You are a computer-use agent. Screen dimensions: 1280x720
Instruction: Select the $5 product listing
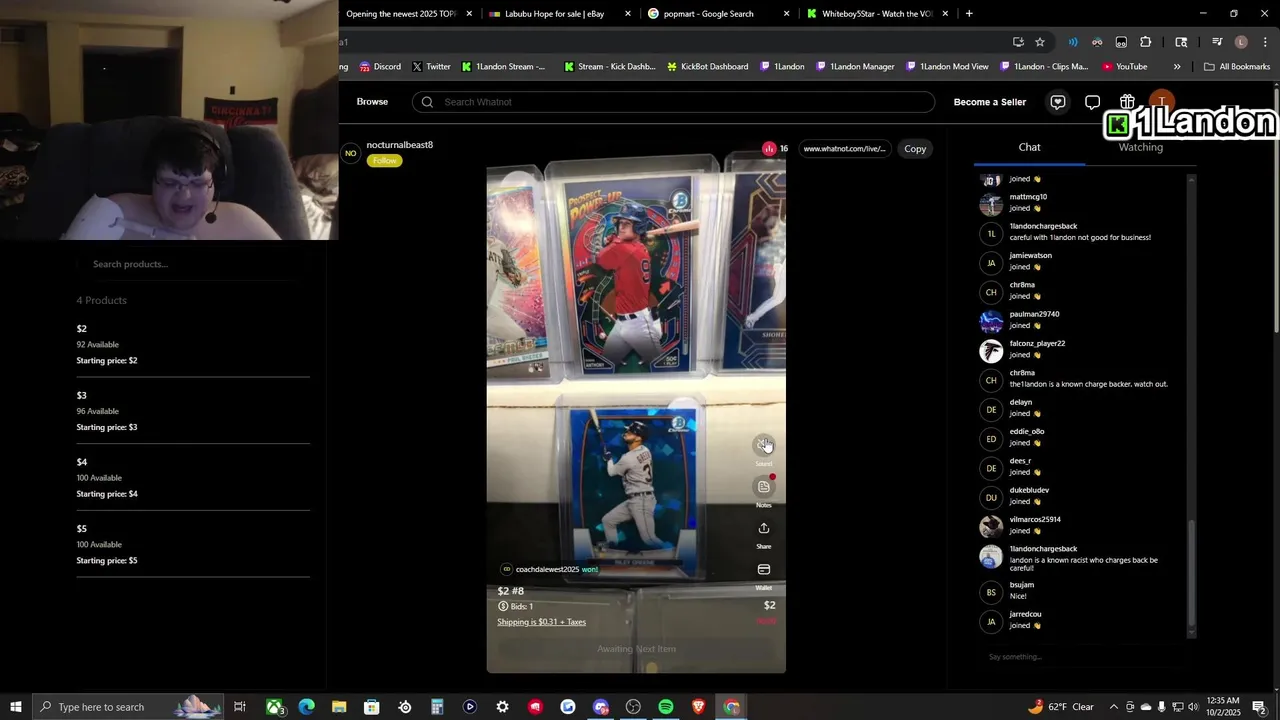pos(193,544)
